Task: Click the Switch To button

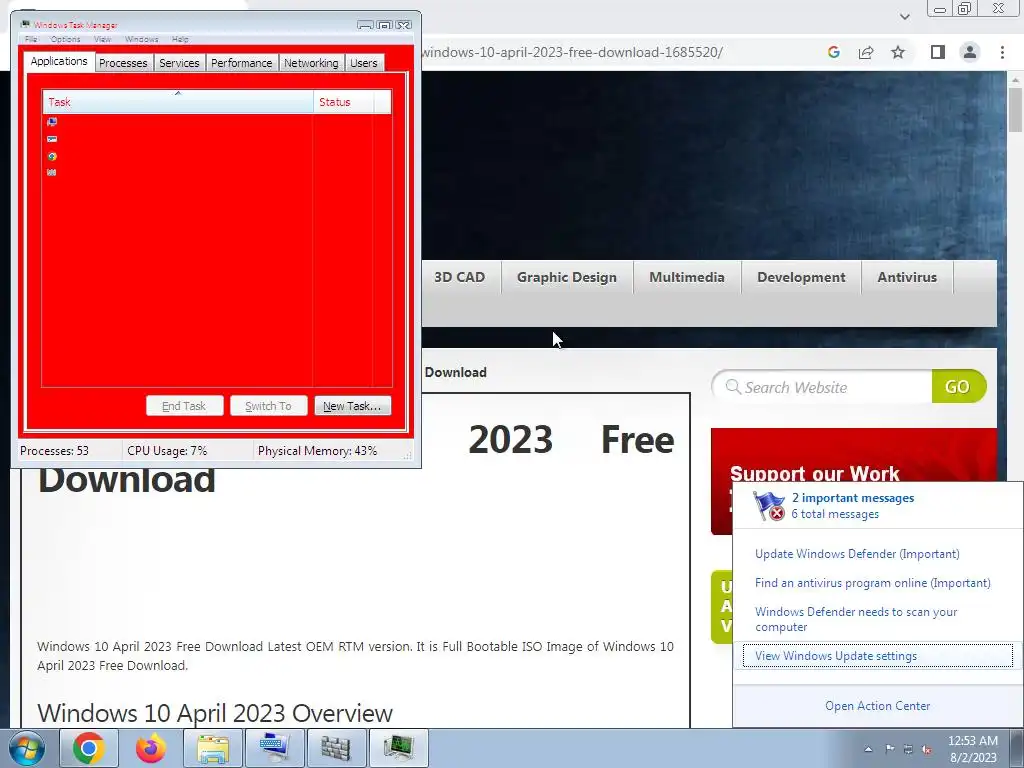Action: (x=268, y=406)
